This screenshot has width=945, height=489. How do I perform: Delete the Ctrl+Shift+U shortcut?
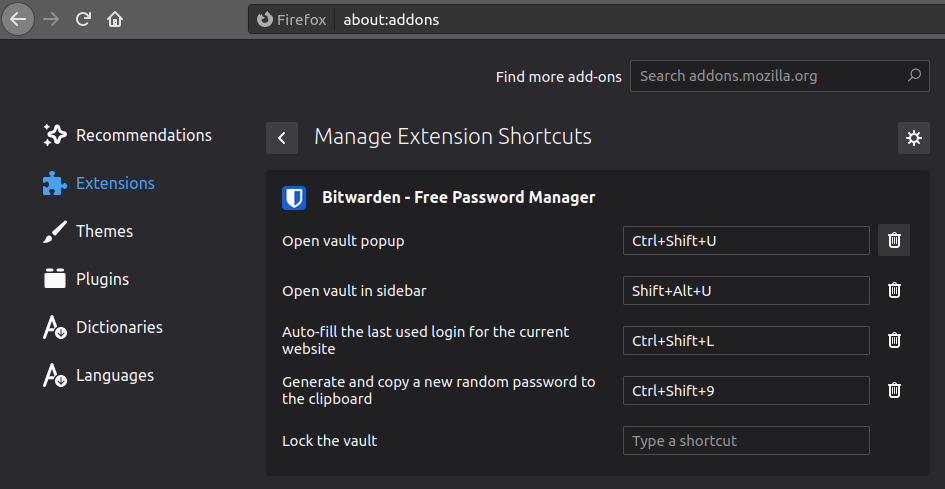click(x=894, y=241)
